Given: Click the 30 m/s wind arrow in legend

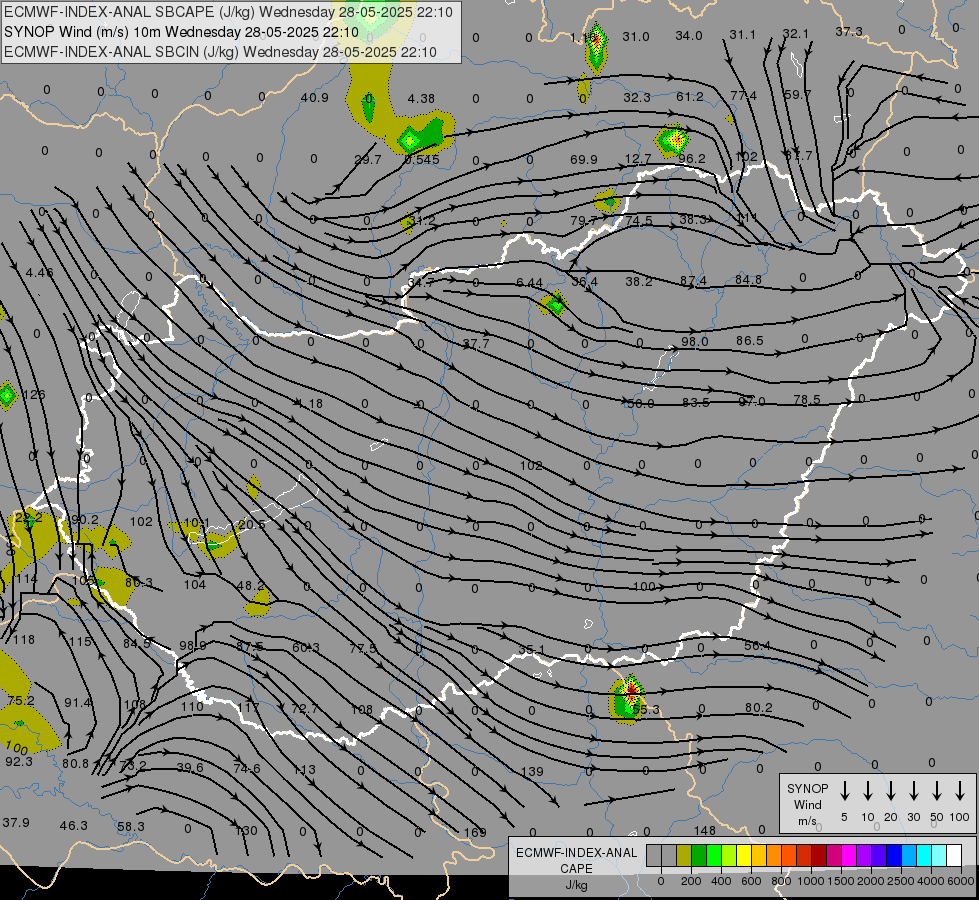Looking at the screenshot, I should (913, 791).
